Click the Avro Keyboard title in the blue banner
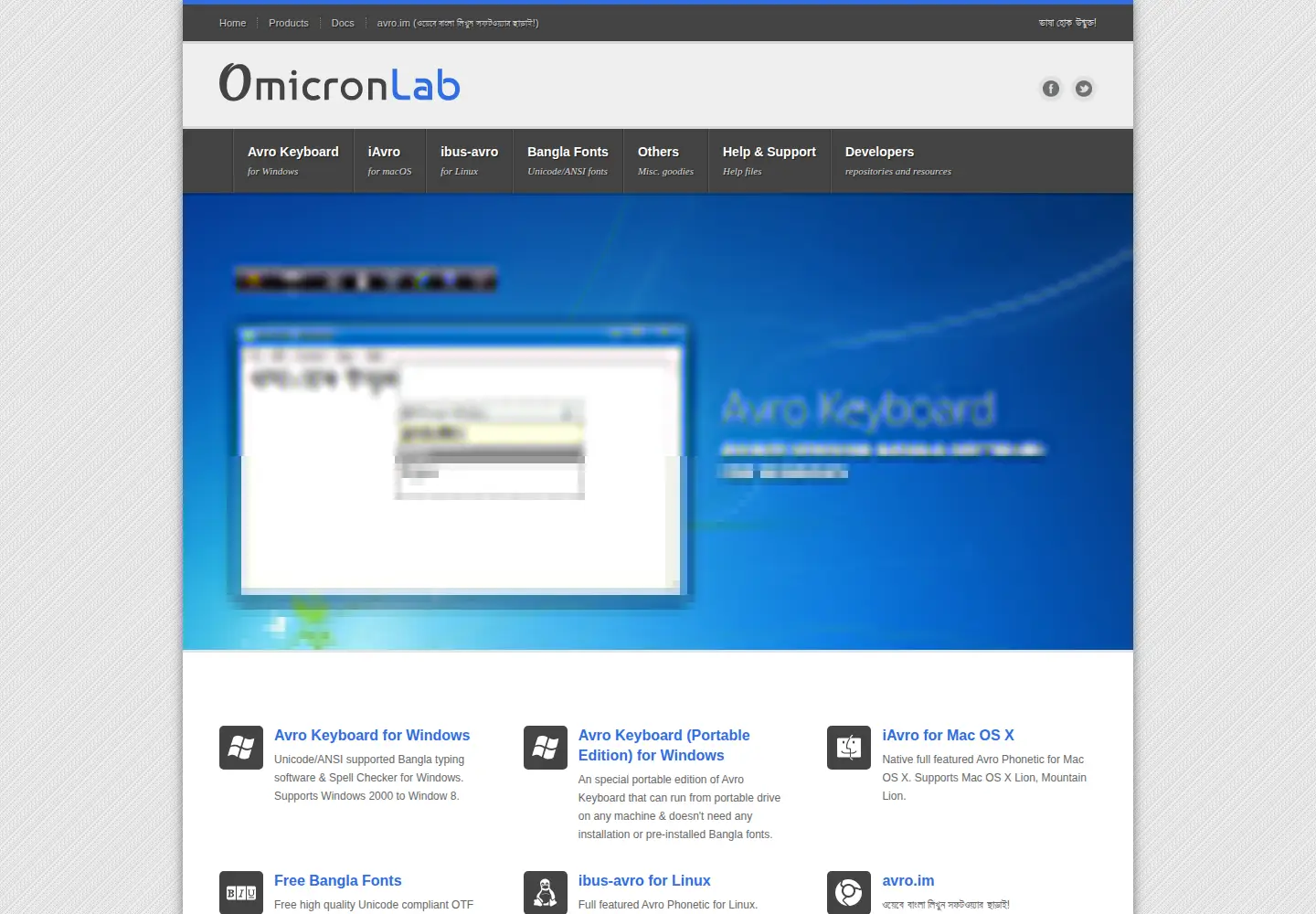 click(858, 409)
